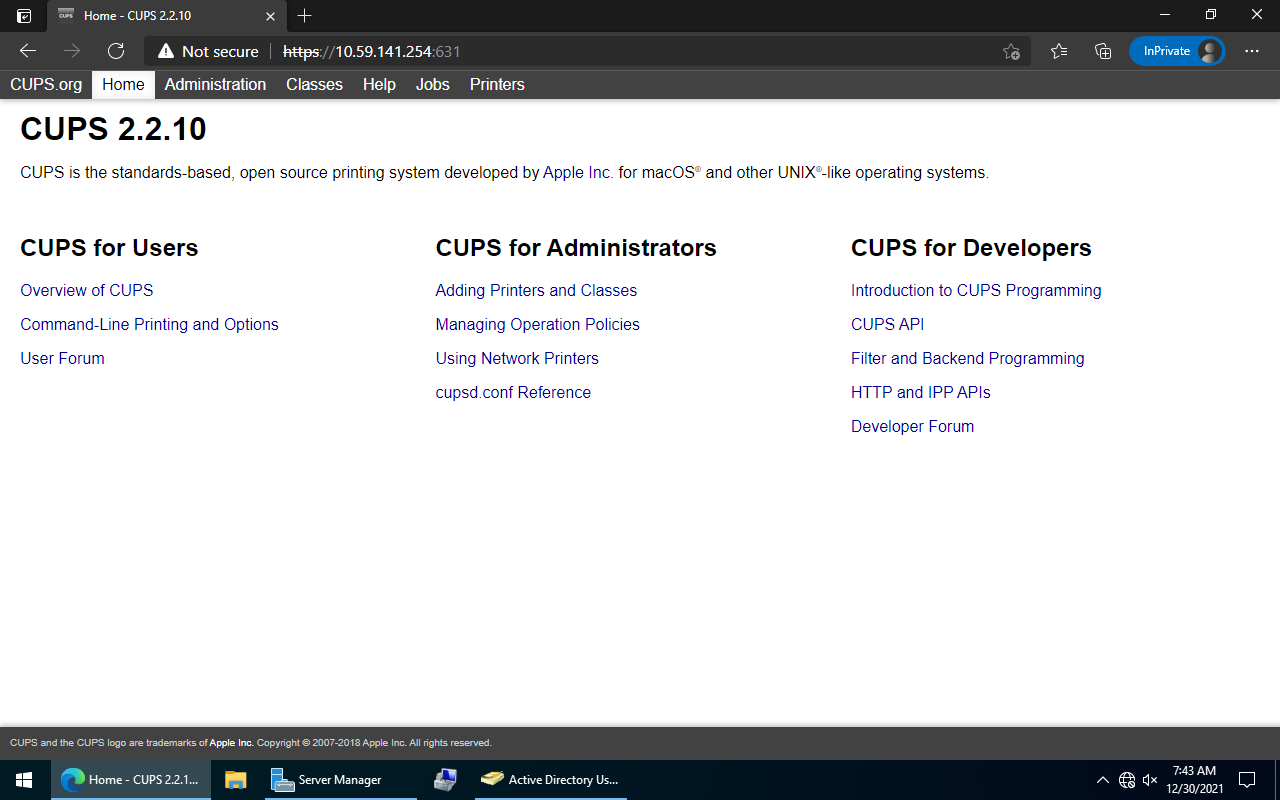Click the InPrivate profile button

coord(1176,51)
